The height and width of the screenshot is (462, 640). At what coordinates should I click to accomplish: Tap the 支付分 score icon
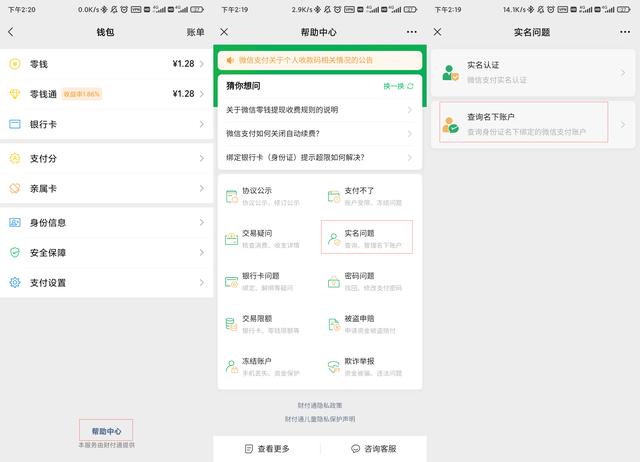[x=15, y=158]
